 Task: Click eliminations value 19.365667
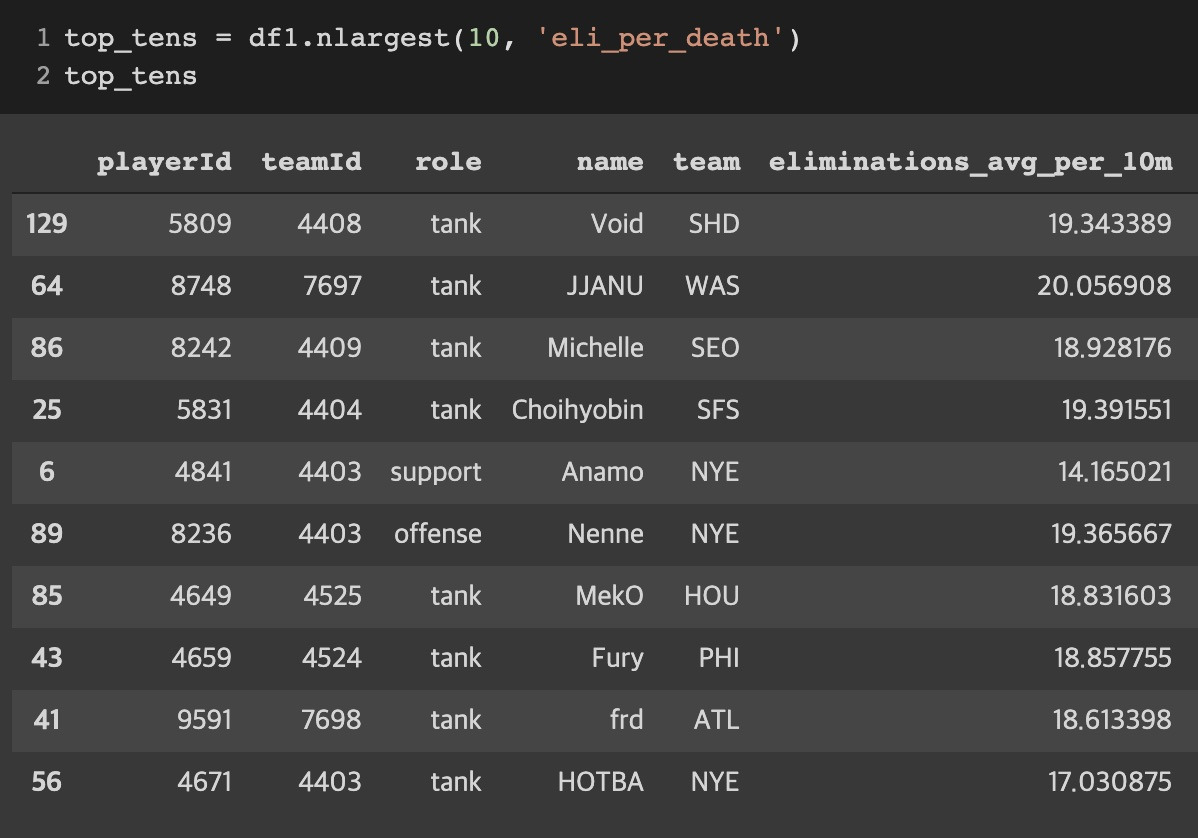tap(1111, 533)
